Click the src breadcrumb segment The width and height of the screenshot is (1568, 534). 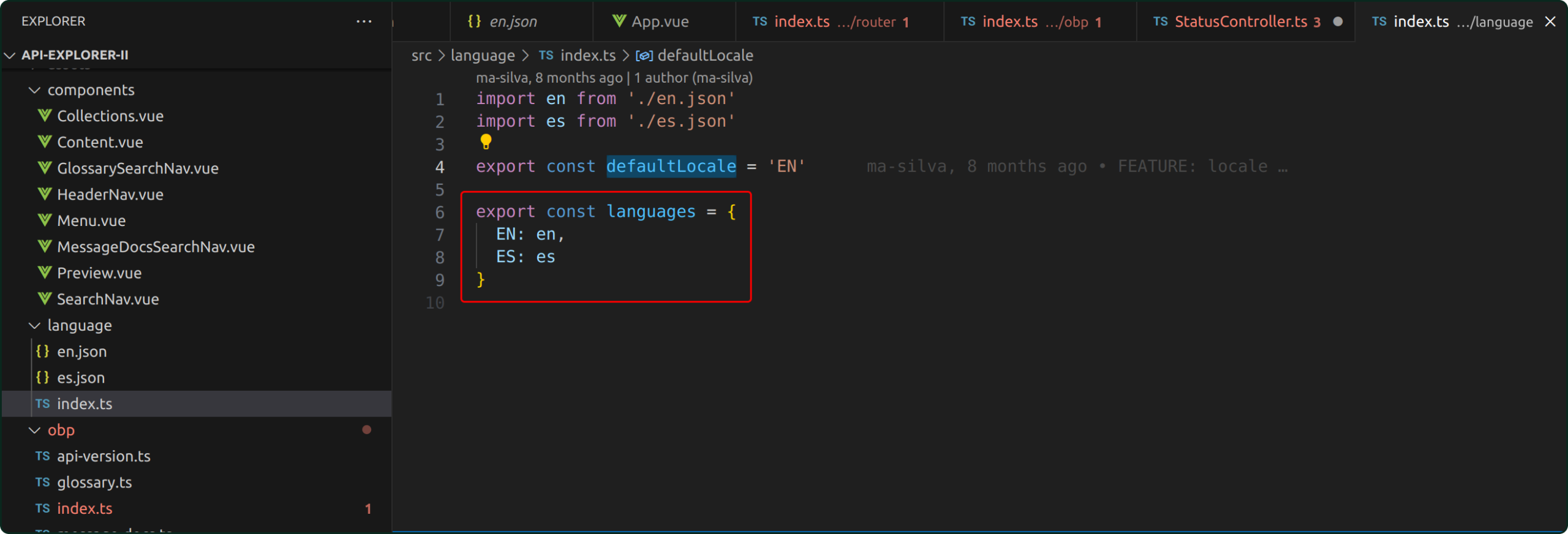pyautogui.click(x=421, y=56)
